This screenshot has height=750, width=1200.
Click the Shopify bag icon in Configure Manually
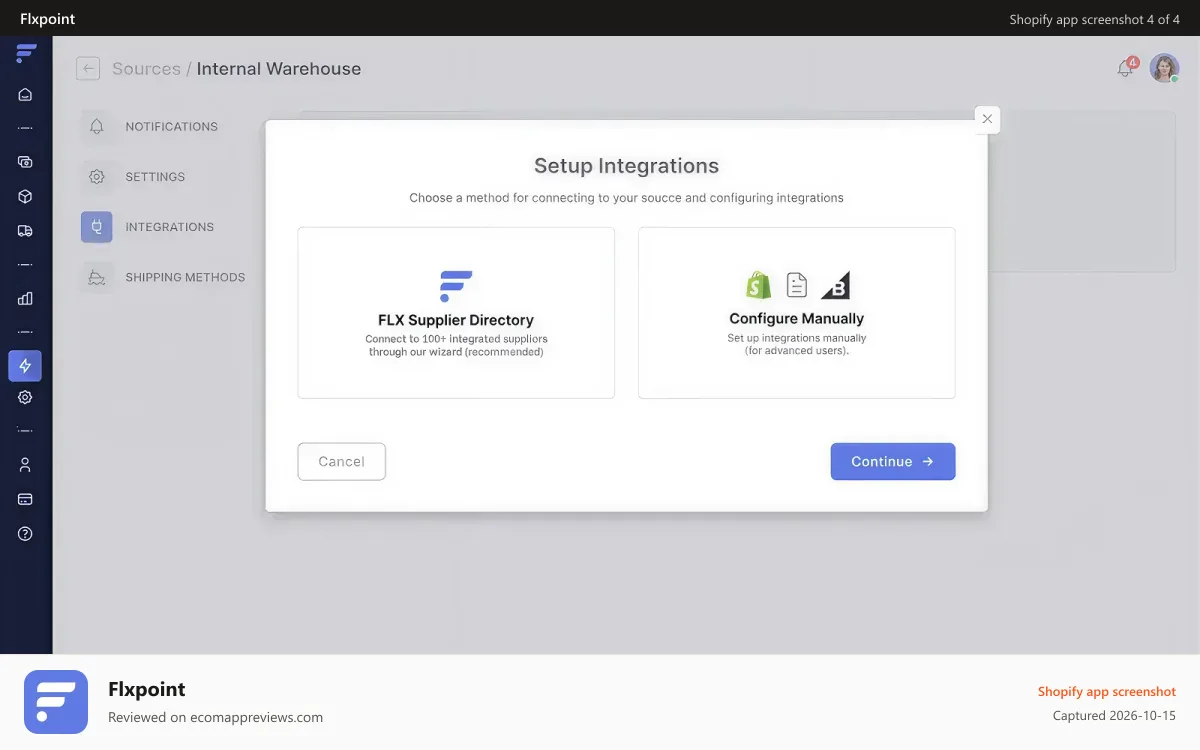click(759, 285)
